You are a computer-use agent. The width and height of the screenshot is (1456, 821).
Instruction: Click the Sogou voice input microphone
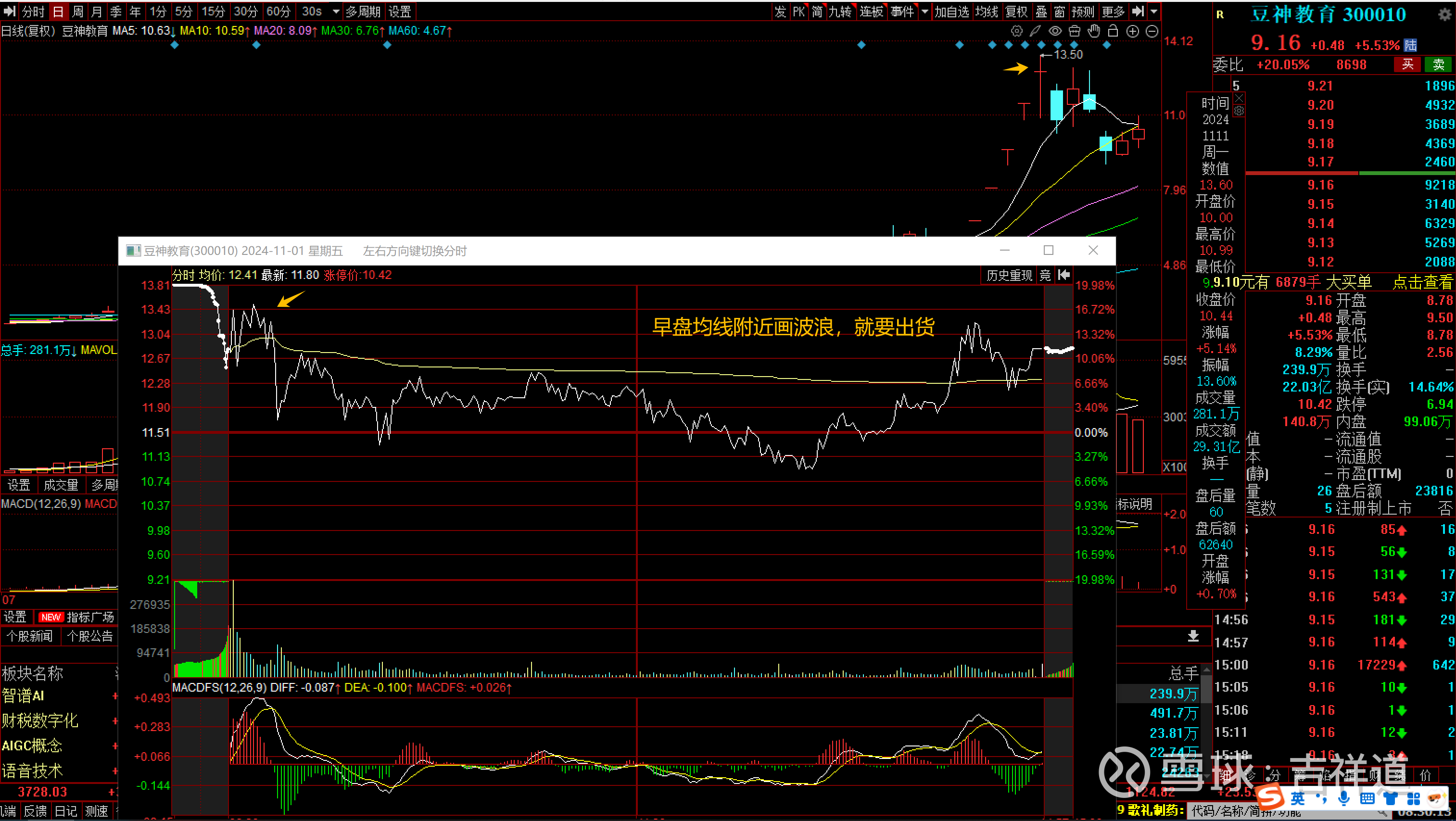click(1344, 798)
